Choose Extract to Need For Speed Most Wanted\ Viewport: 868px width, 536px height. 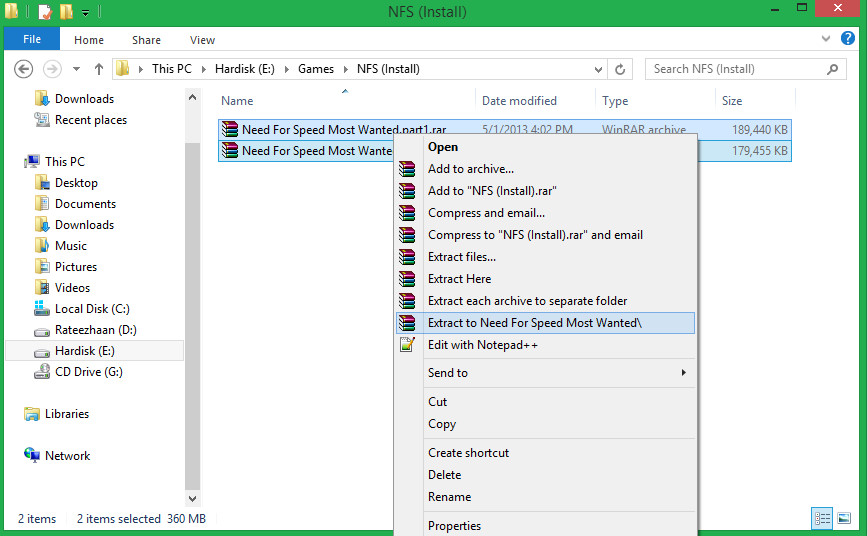tap(545, 323)
